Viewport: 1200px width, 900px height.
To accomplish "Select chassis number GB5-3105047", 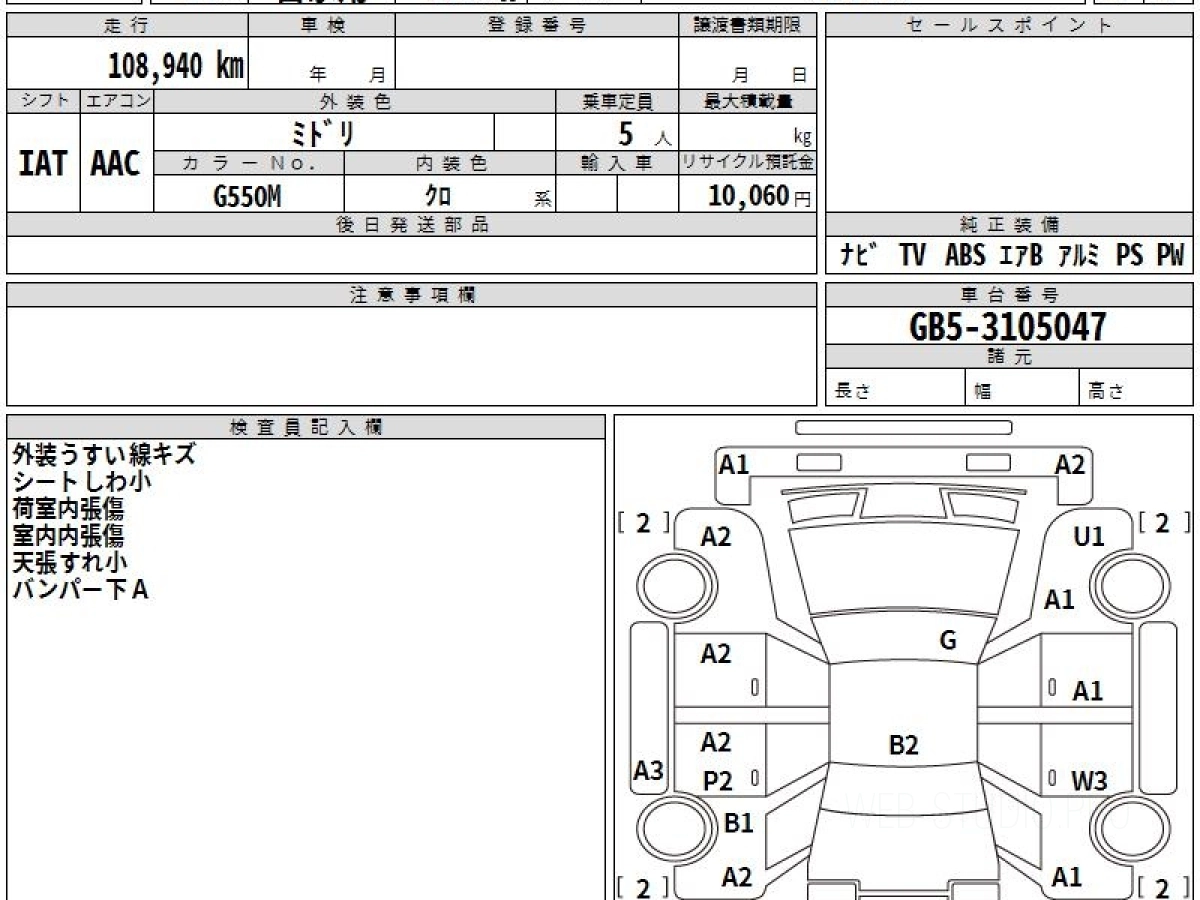I will tap(1008, 326).
